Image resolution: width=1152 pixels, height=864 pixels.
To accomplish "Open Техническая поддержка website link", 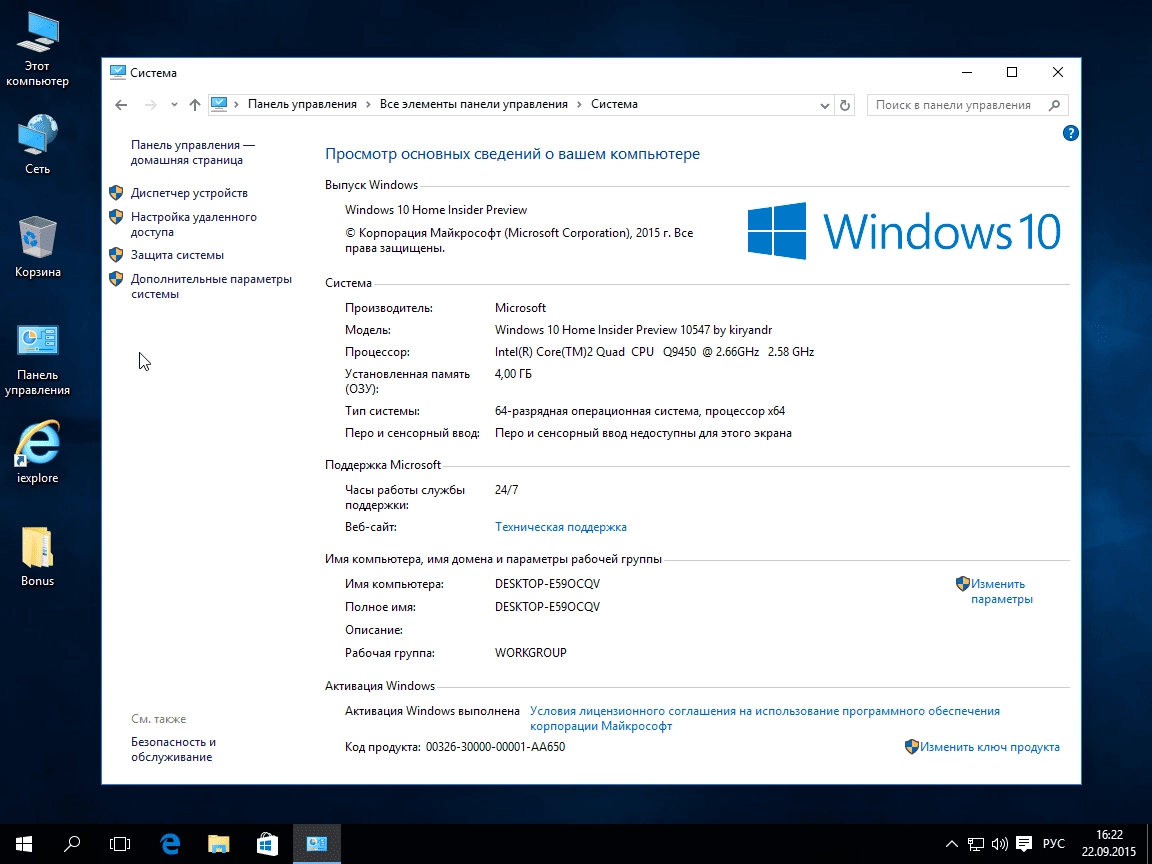I will tap(561, 527).
